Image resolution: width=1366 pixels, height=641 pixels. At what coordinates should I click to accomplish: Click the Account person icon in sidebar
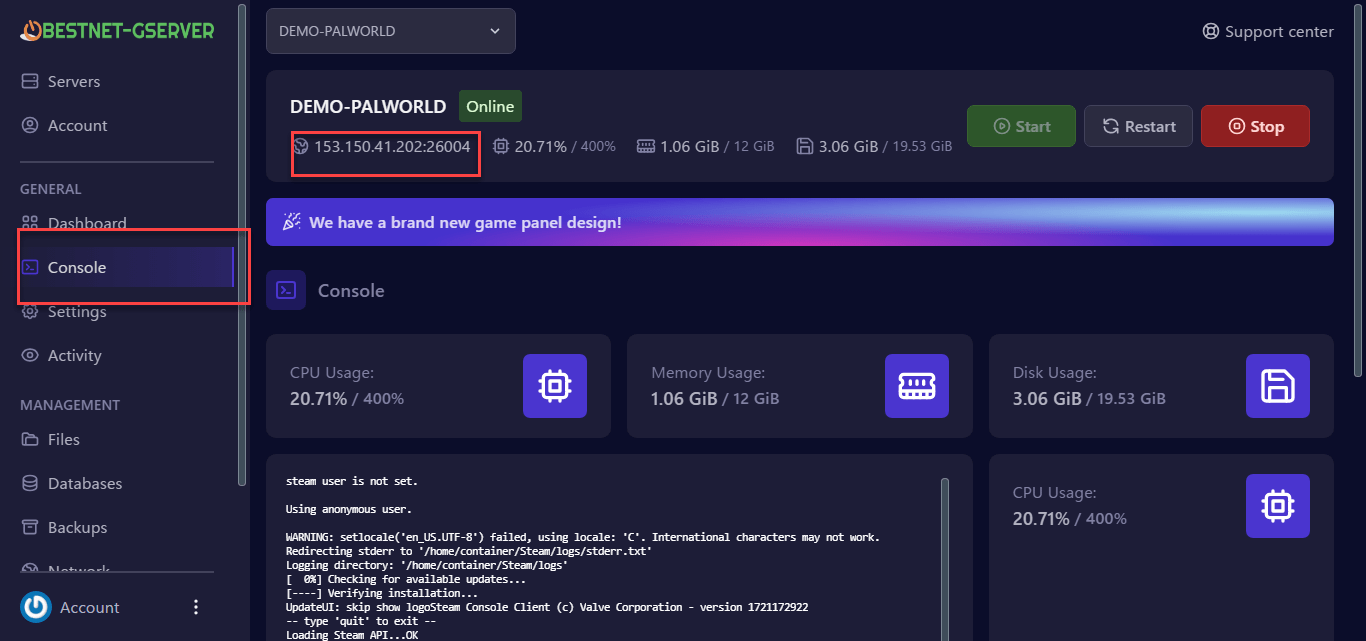click(30, 125)
